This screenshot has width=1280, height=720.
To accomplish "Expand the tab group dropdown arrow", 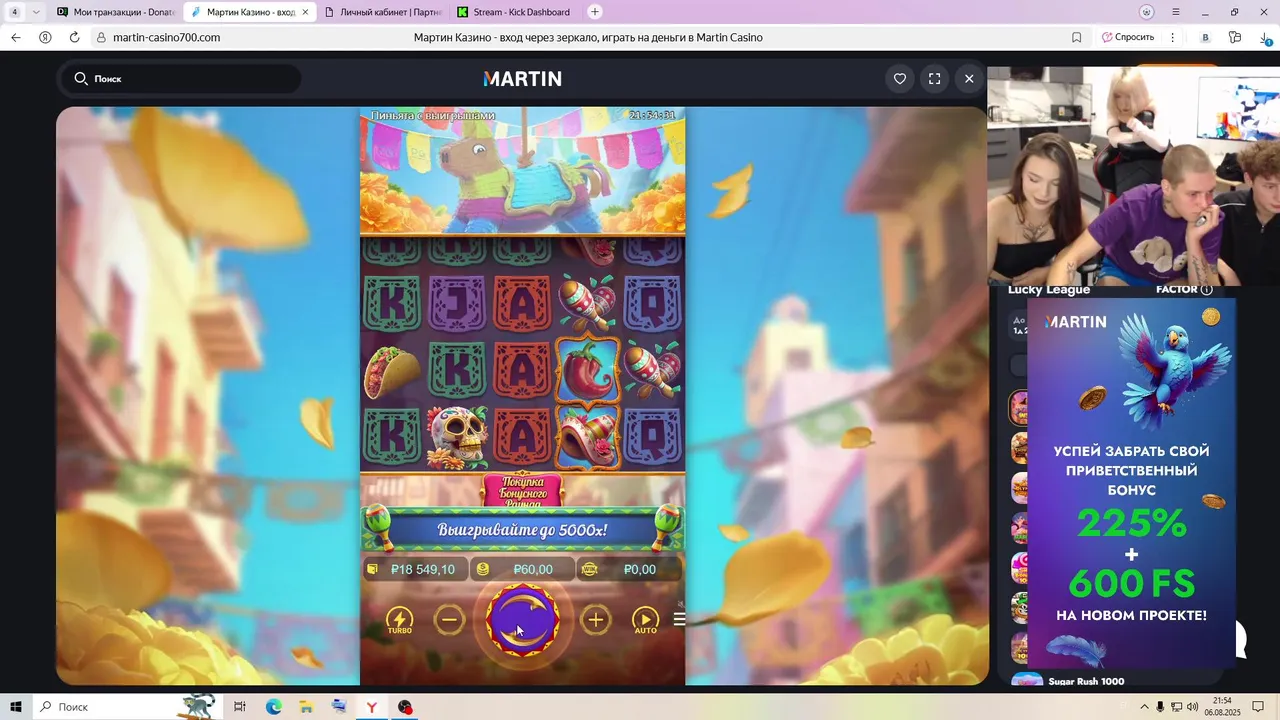I will click(x=37, y=12).
